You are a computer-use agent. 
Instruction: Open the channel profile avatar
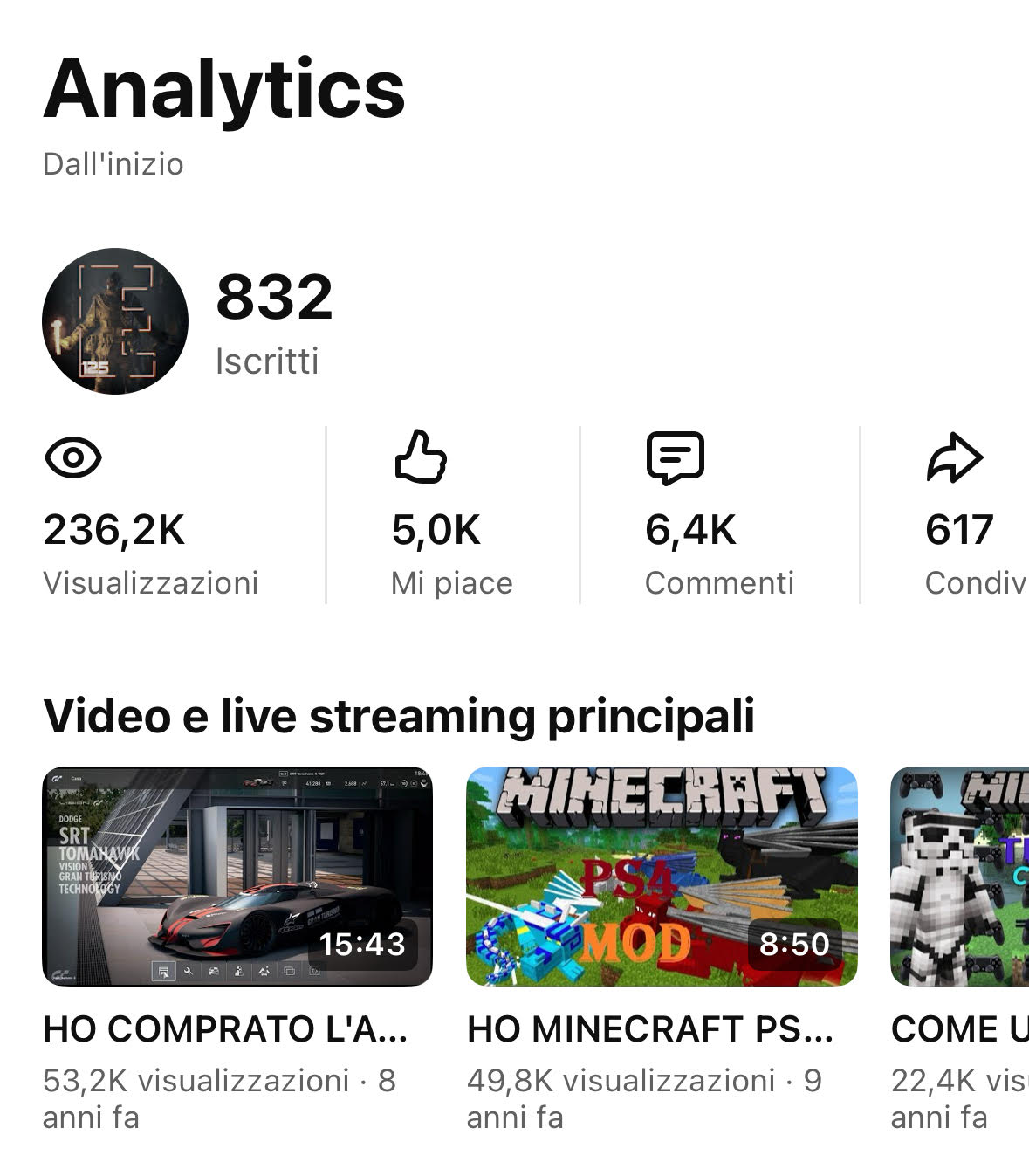tap(115, 321)
